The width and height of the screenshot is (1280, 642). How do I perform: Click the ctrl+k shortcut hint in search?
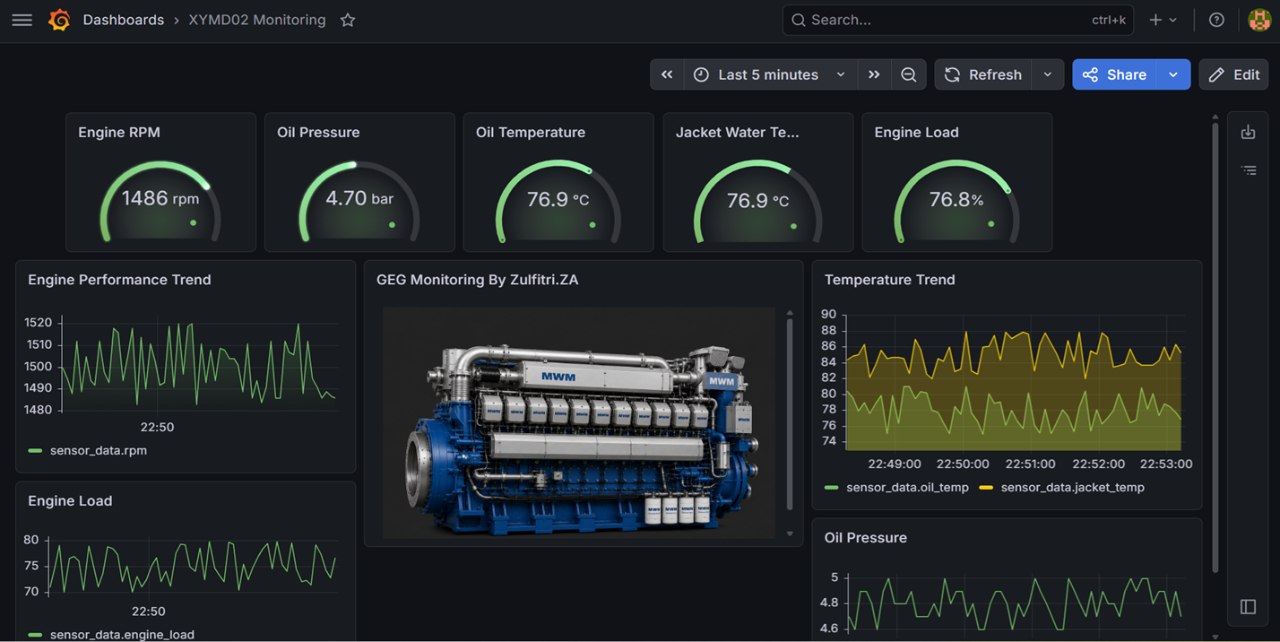[1108, 20]
